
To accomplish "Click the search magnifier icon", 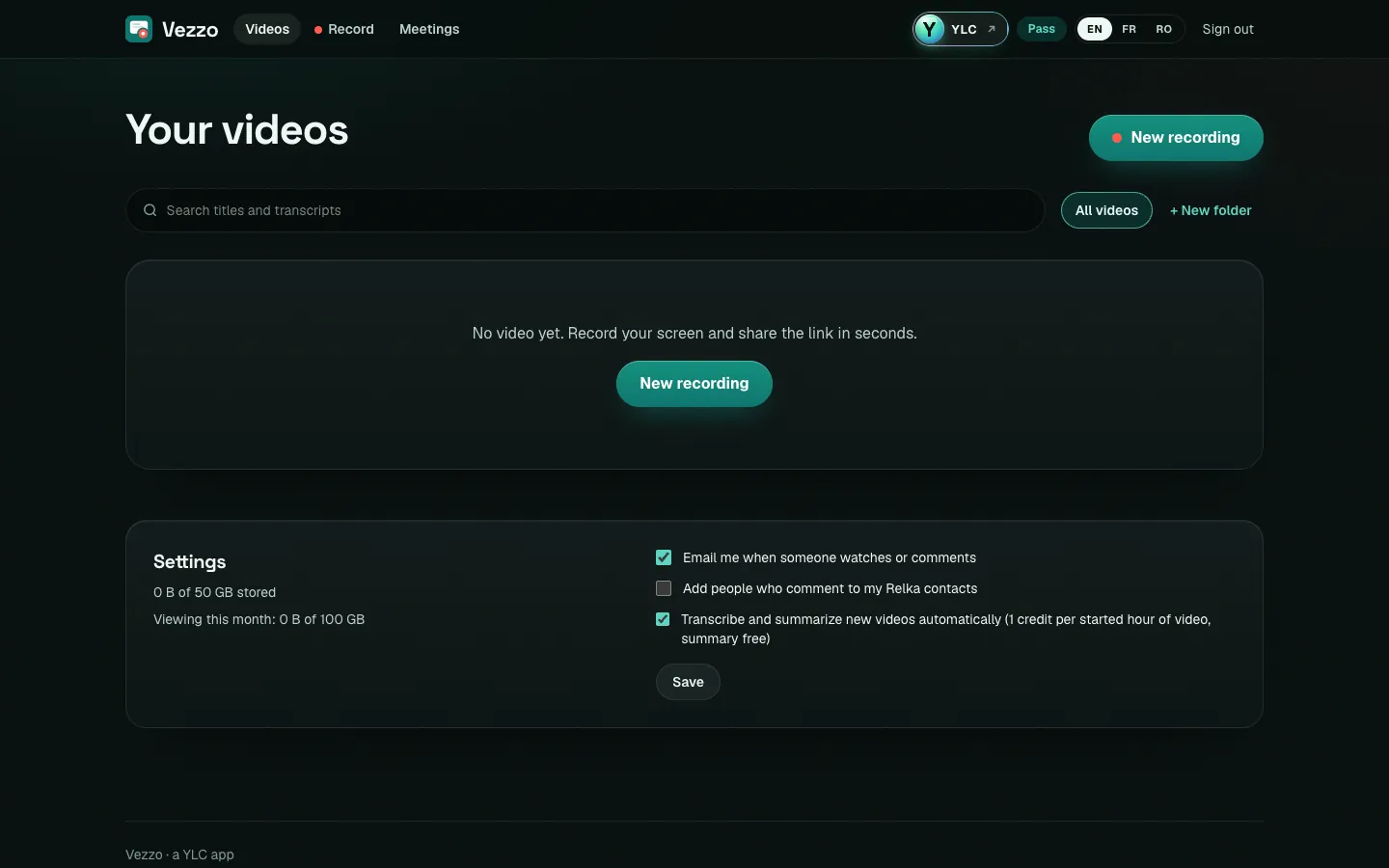I will click(150, 210).
